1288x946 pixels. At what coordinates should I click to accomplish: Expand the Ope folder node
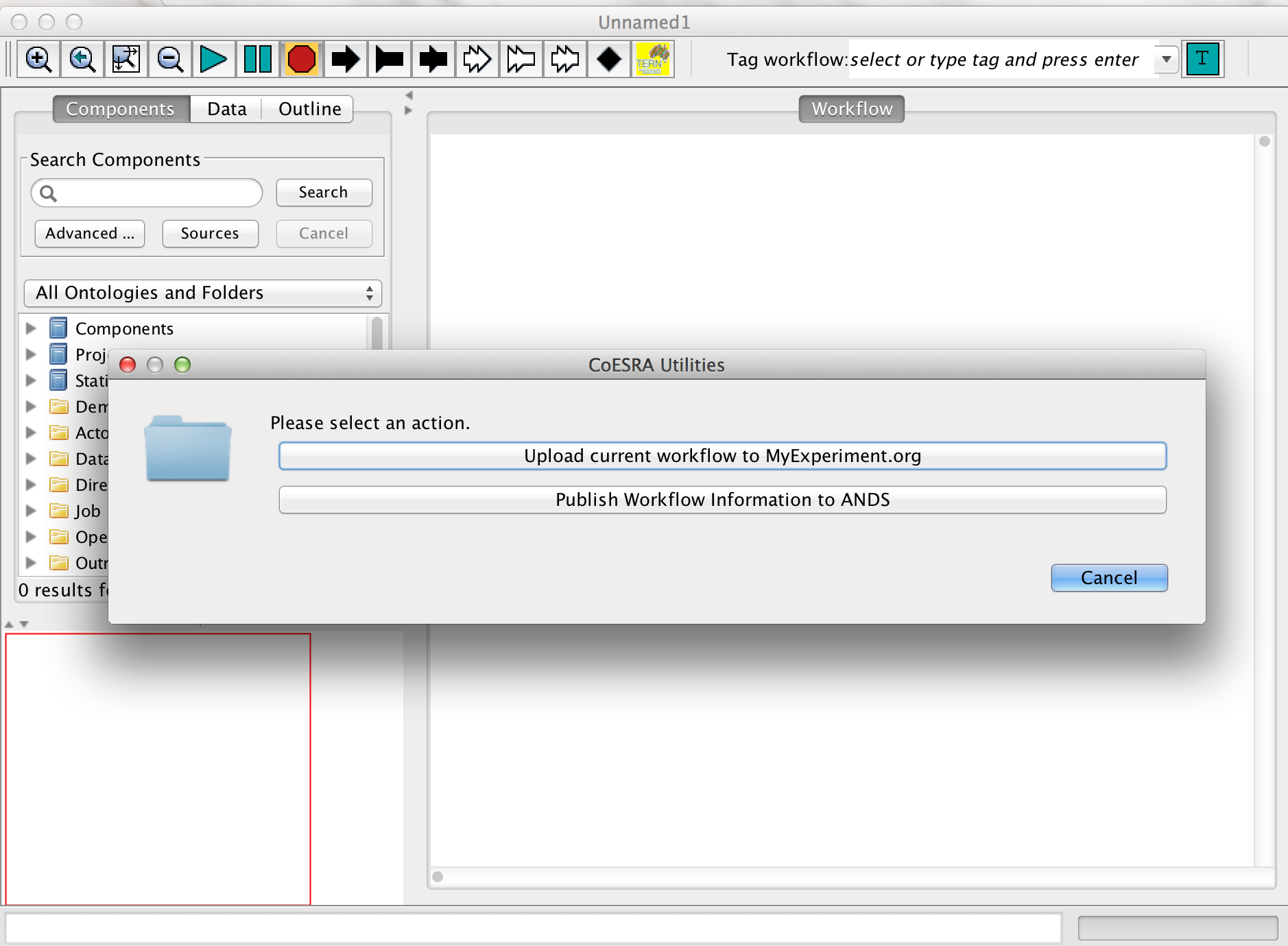tap(31, 537)
